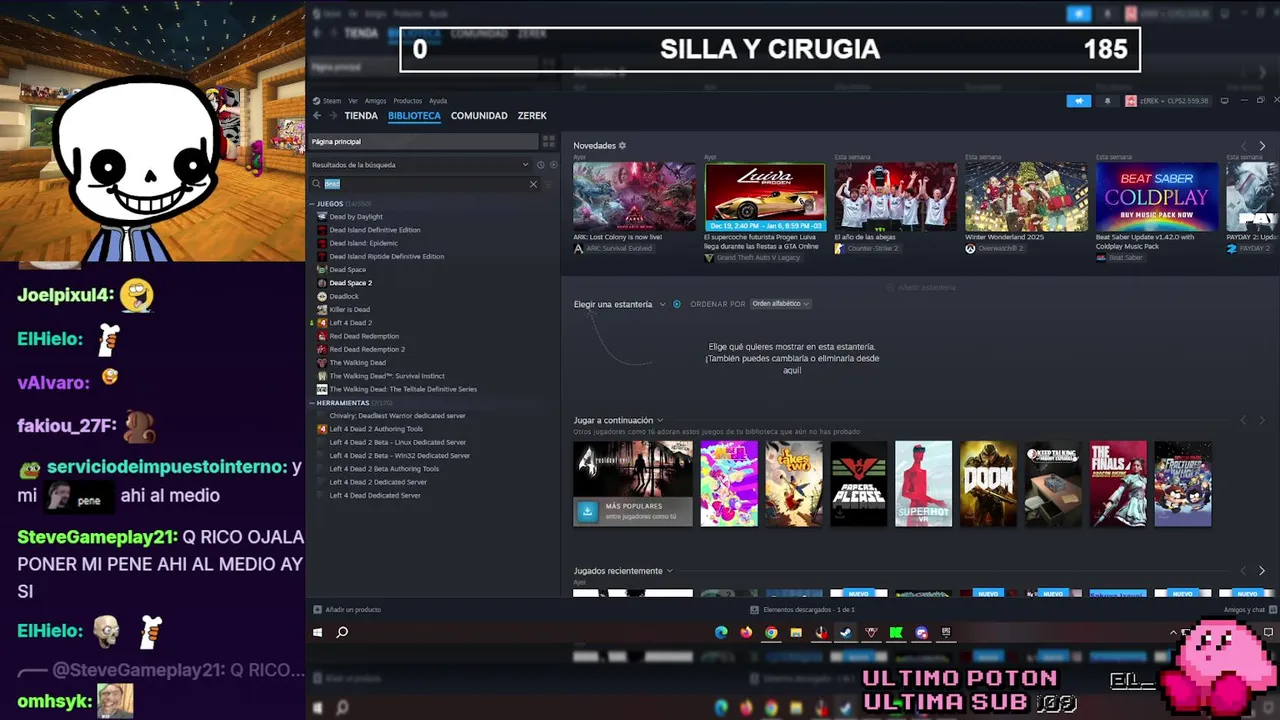The height and width of the screenshot is (720, 1280).
Task: Expand Elegir una estantería dropdown
Action: tap(662, 304)
